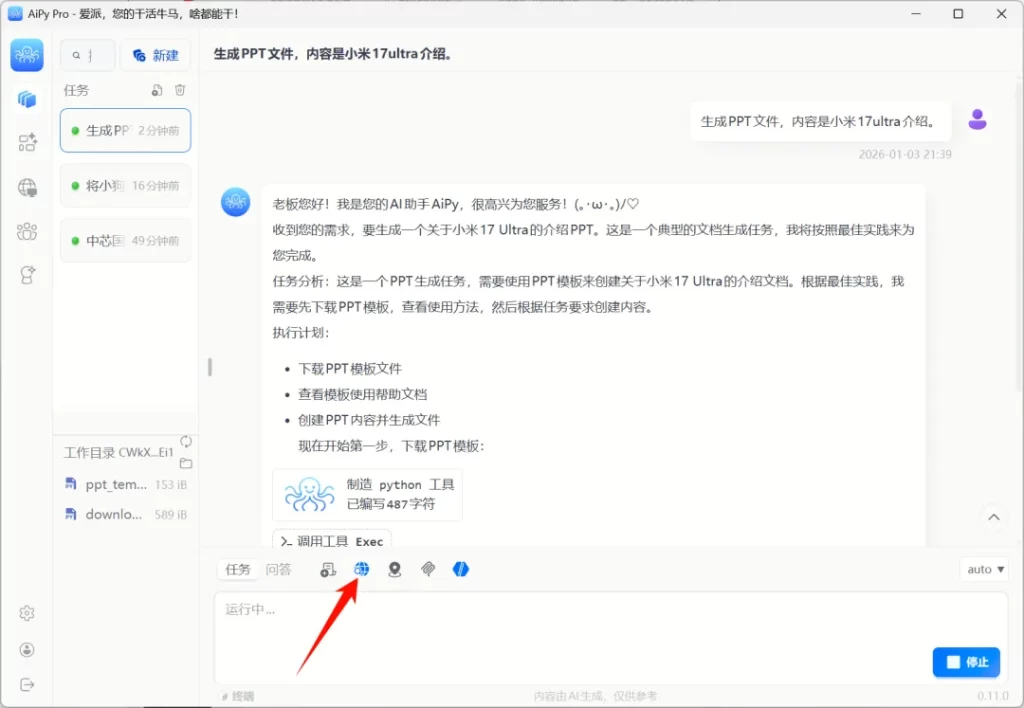Click the globe web search icon above input
The image size is (1024, 708).
361,569
